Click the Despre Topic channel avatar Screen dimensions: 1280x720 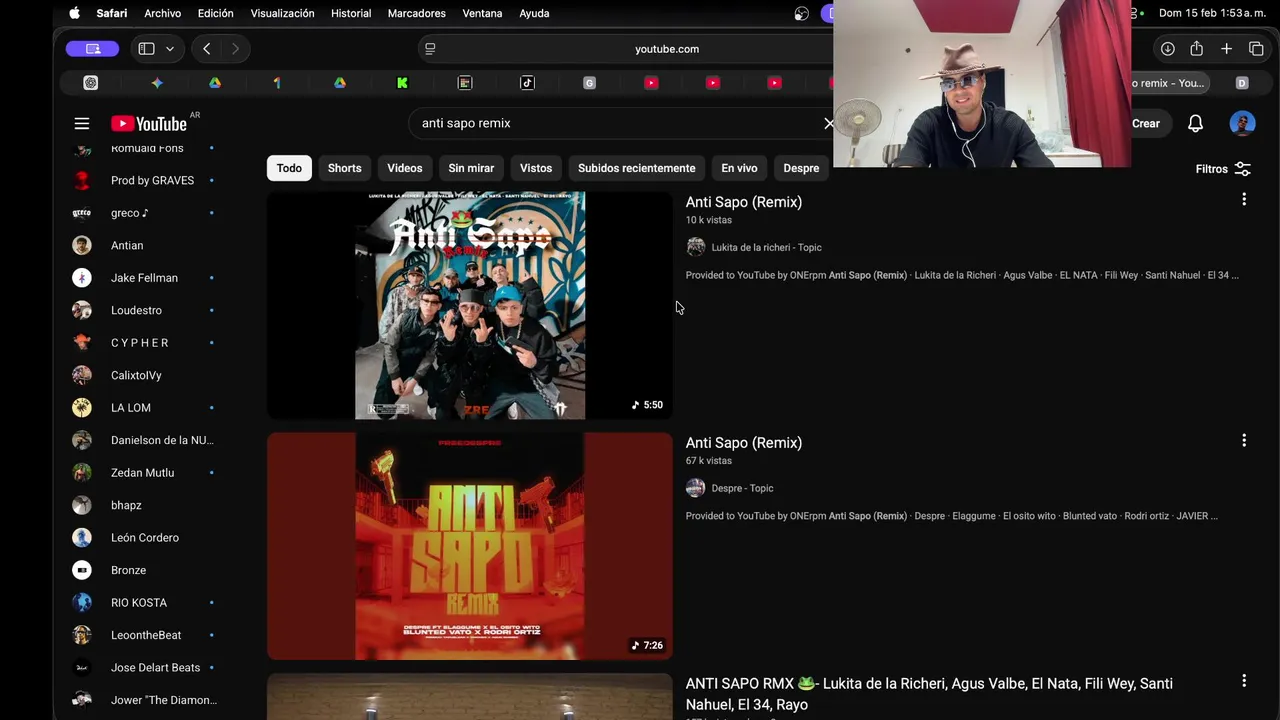[x=696, y=488]
